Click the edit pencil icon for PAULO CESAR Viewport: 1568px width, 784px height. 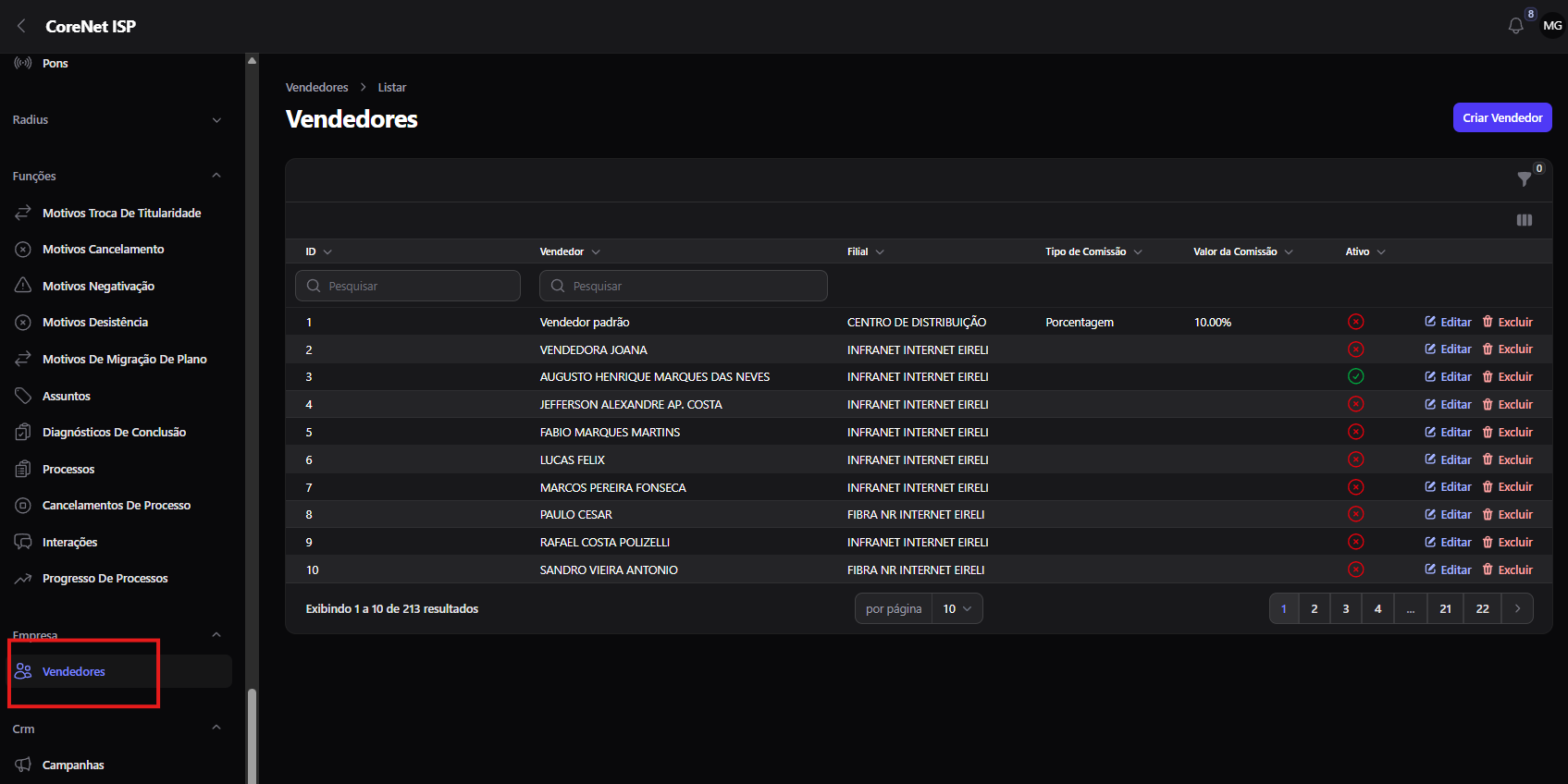[x=1430, y=514]
